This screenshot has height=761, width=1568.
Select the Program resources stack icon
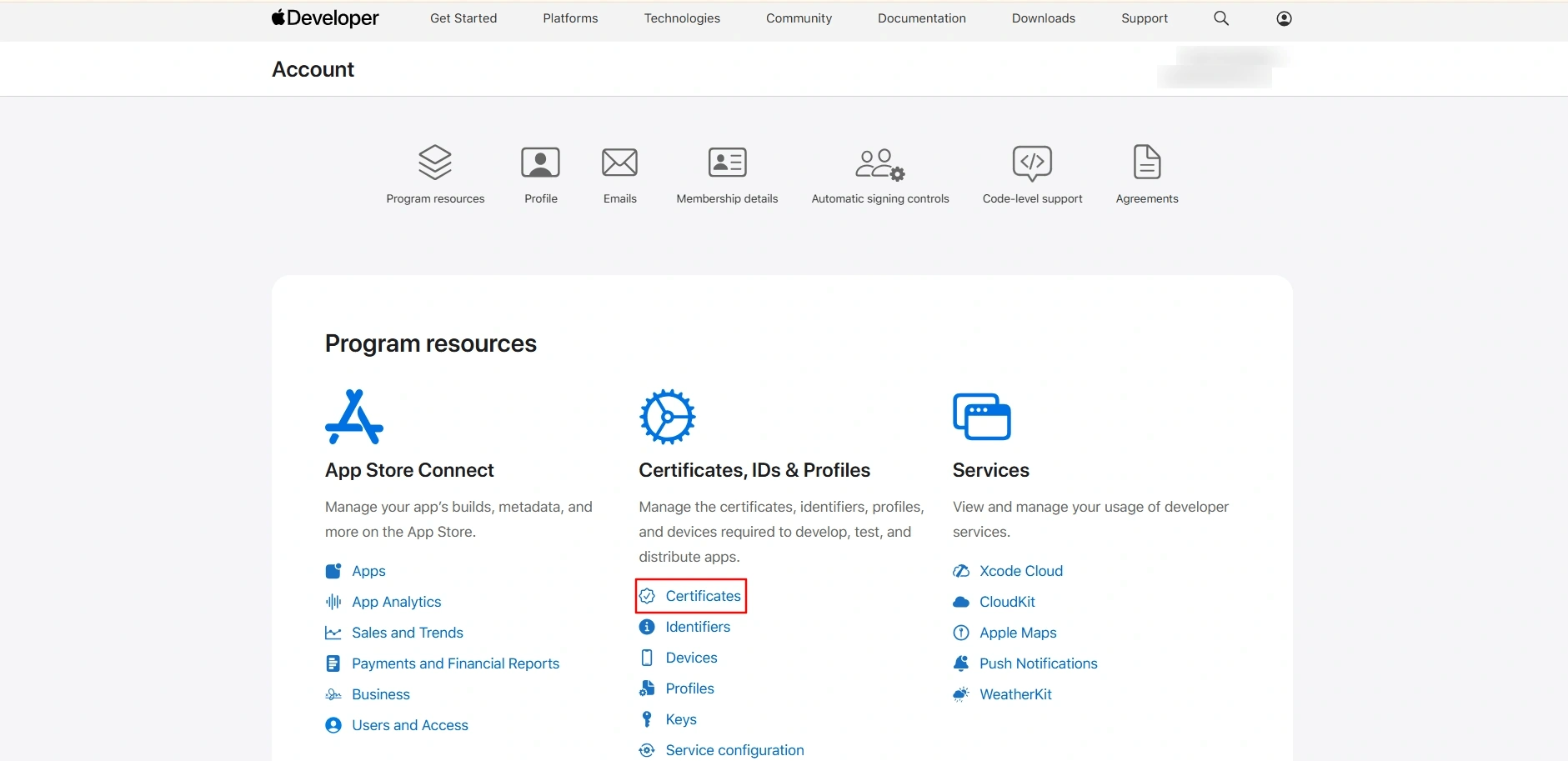click(x=435, y=162)
